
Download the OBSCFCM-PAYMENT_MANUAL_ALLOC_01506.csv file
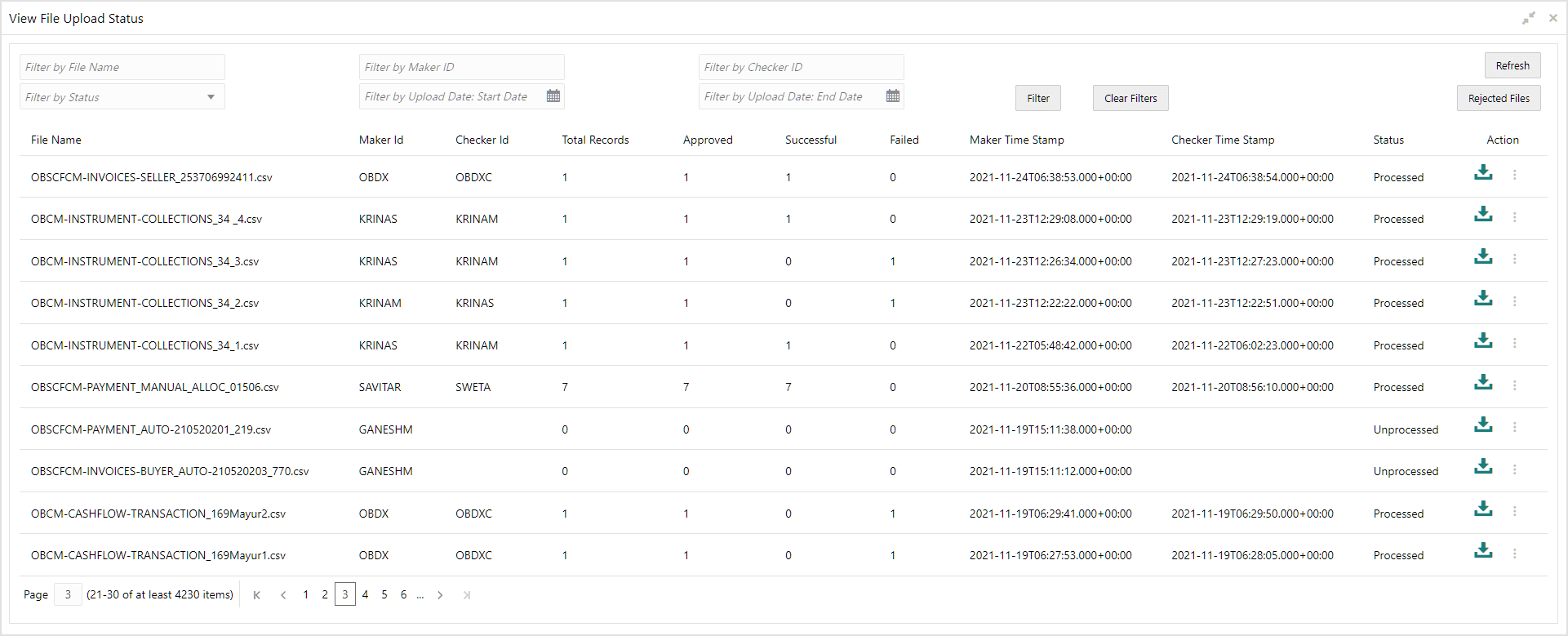coord(1483,382)
